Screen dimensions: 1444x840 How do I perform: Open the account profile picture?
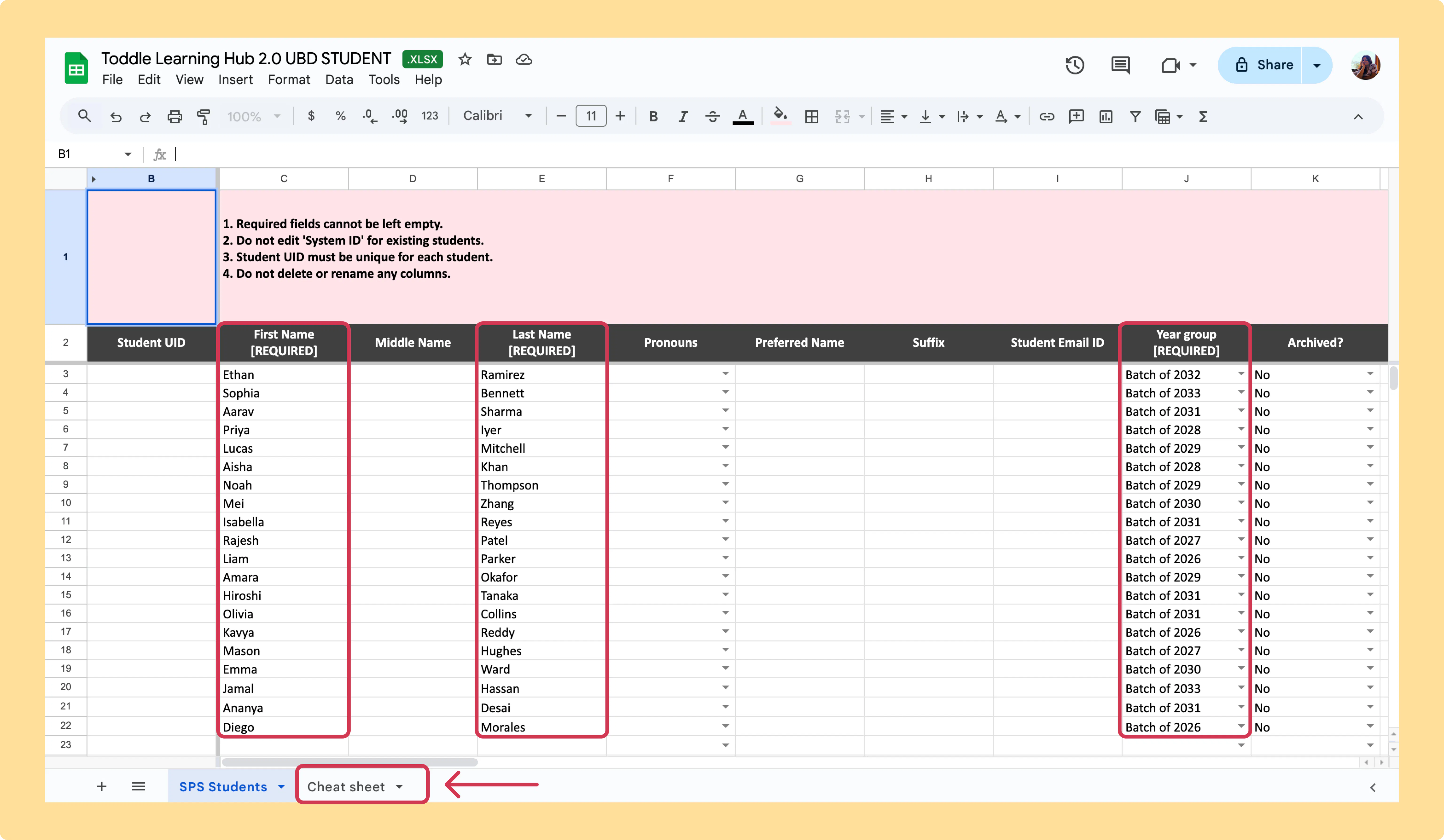point(1365,65)
